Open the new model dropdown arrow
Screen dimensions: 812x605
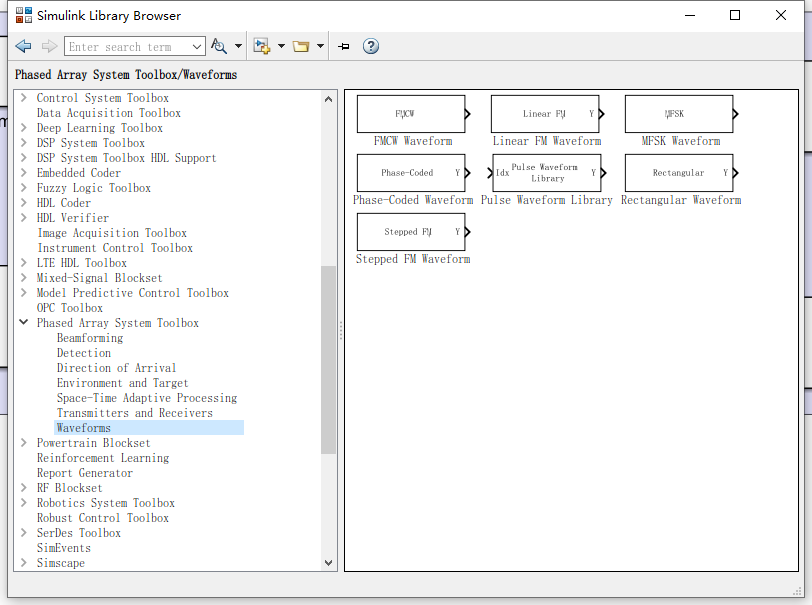click(281, 47)
